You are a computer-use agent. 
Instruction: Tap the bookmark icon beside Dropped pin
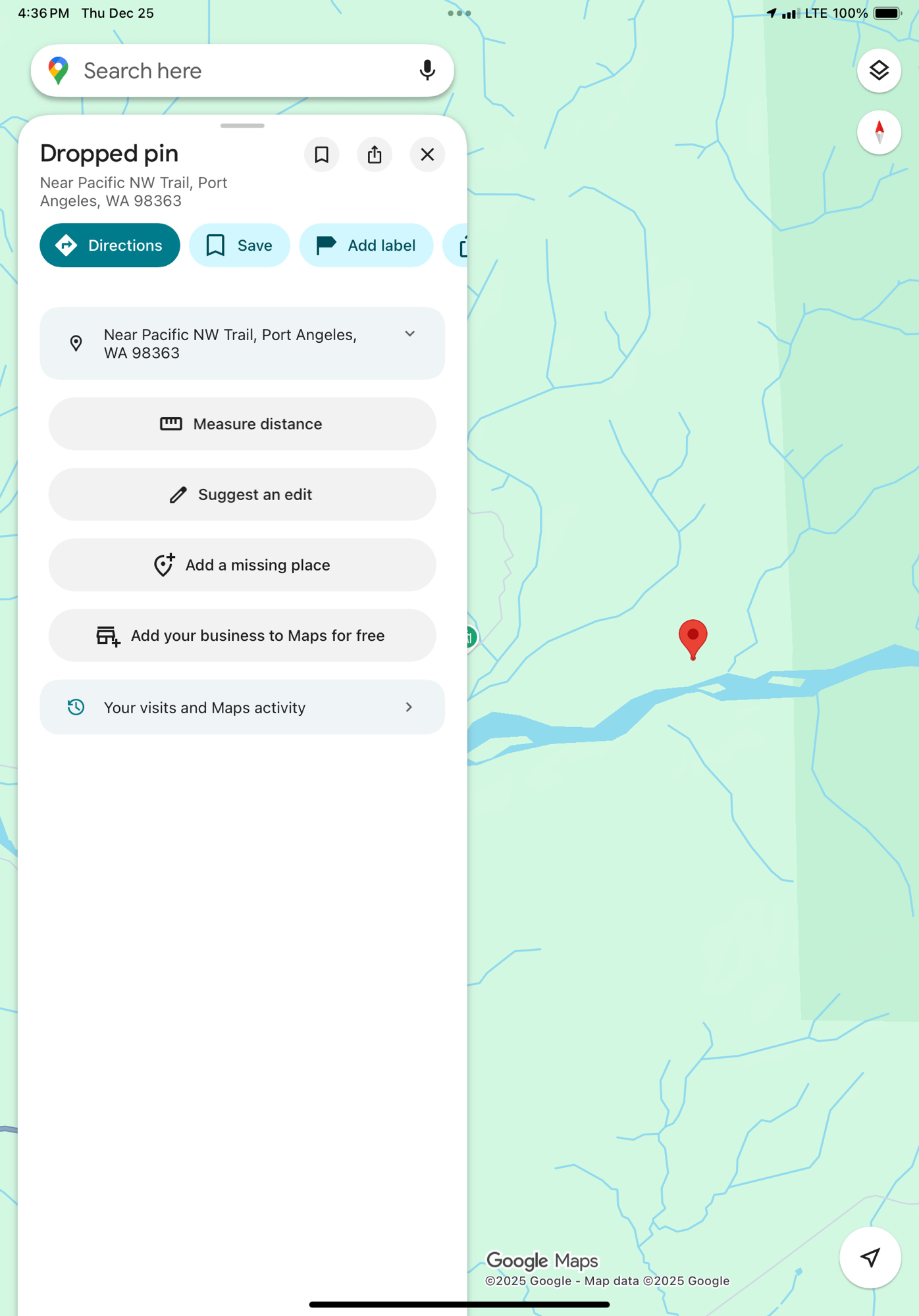click(x=321, y=155)
